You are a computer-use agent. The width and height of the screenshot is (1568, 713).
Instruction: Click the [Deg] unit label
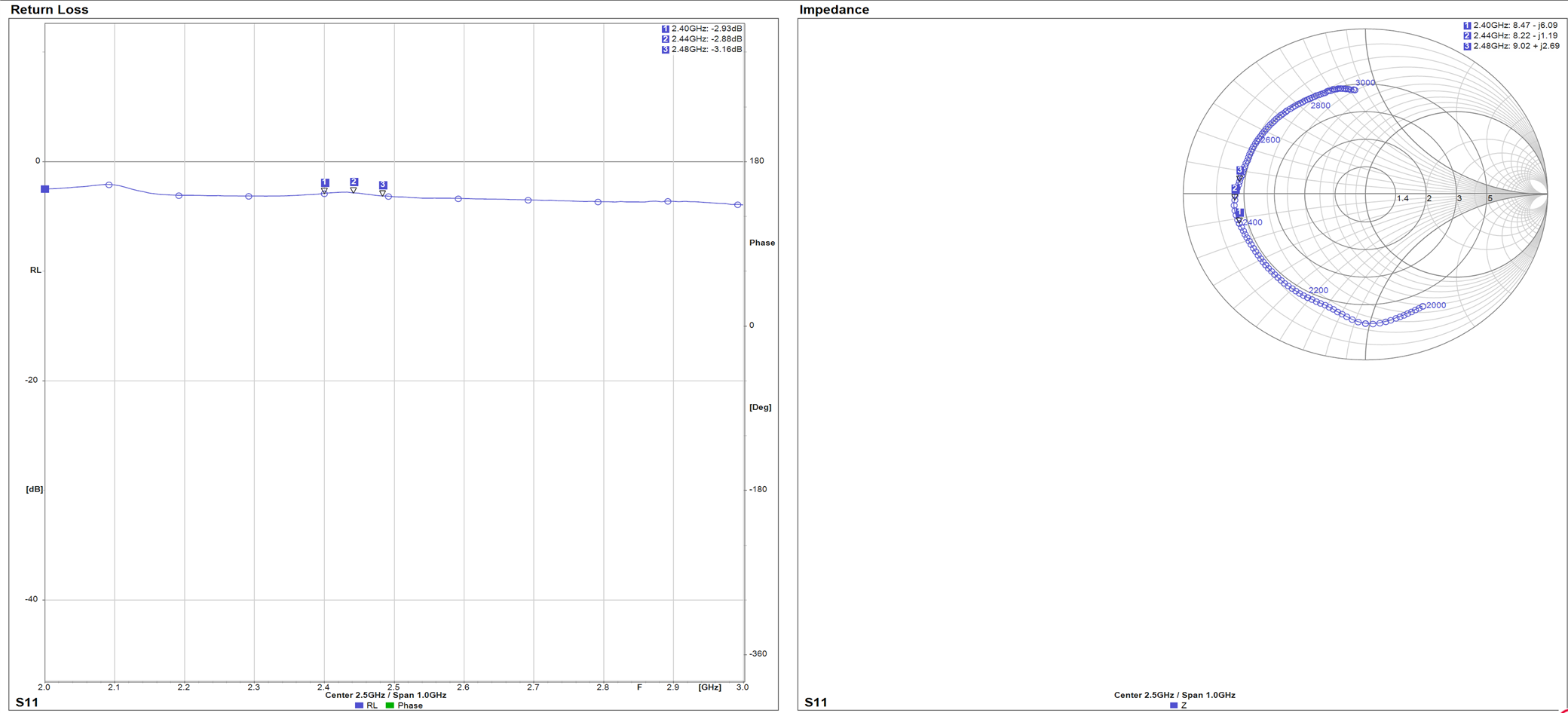point(761,407)
